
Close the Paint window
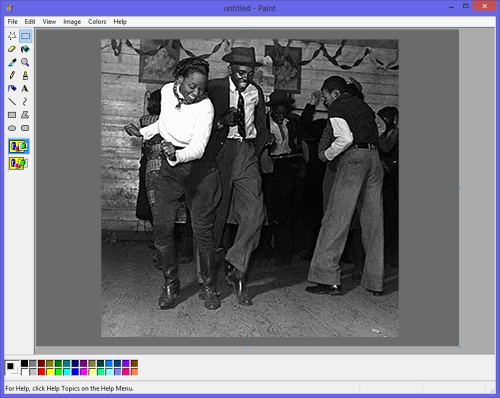485,6
